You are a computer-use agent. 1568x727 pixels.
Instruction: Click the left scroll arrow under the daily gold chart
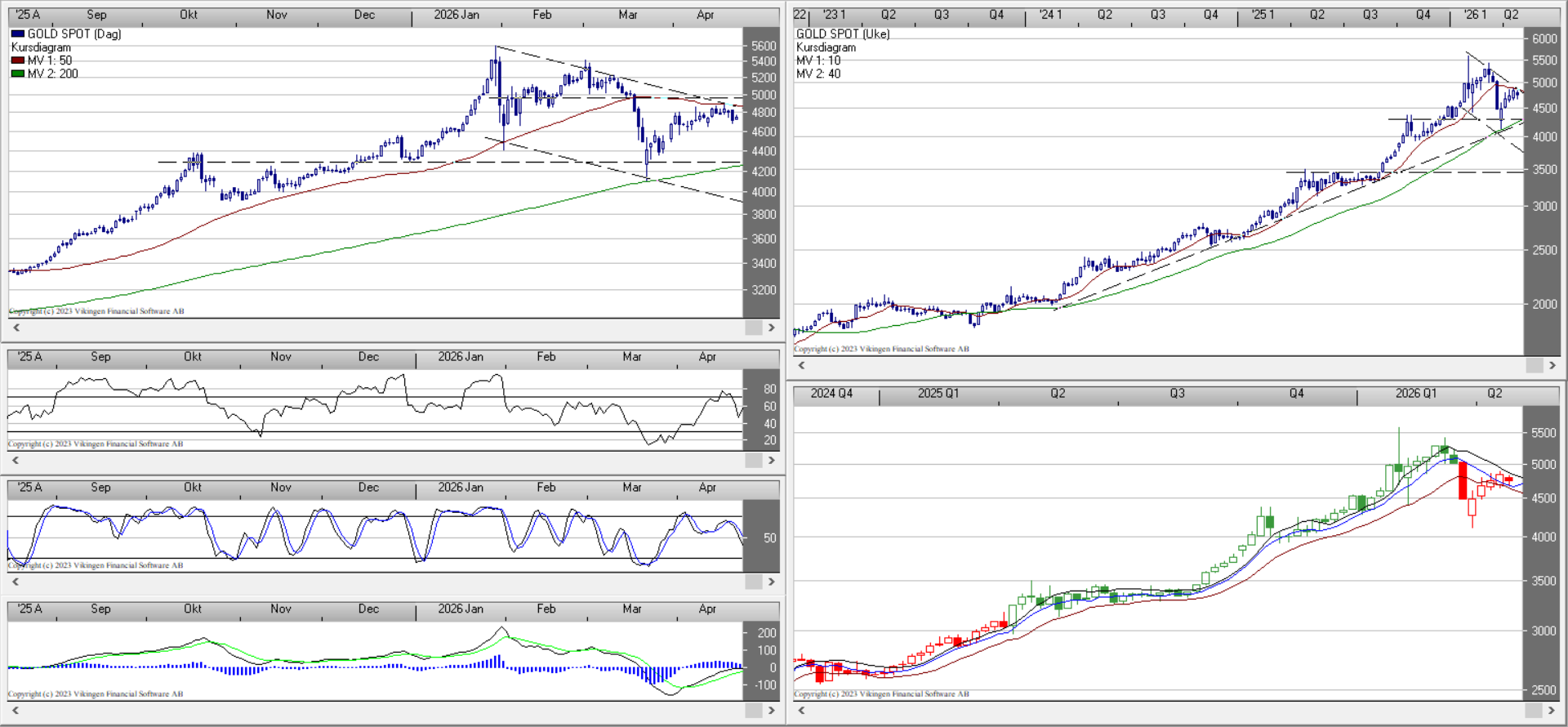coord(16,328)
